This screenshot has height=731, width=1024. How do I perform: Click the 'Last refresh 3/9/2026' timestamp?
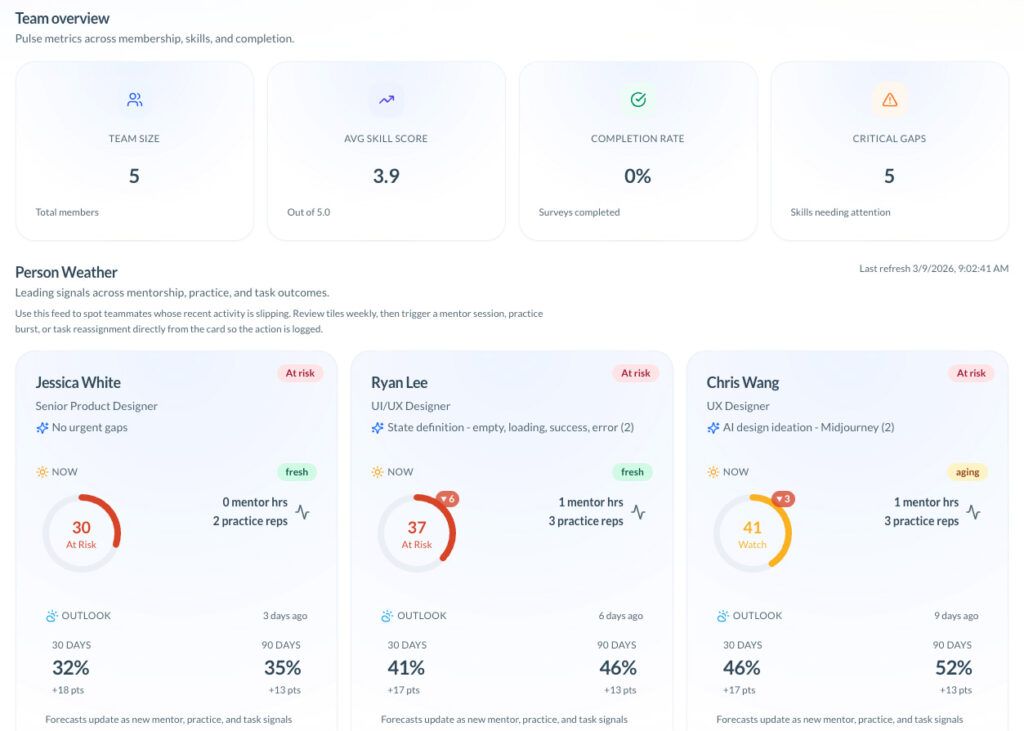pyautogui.click(x=934, y=267)
